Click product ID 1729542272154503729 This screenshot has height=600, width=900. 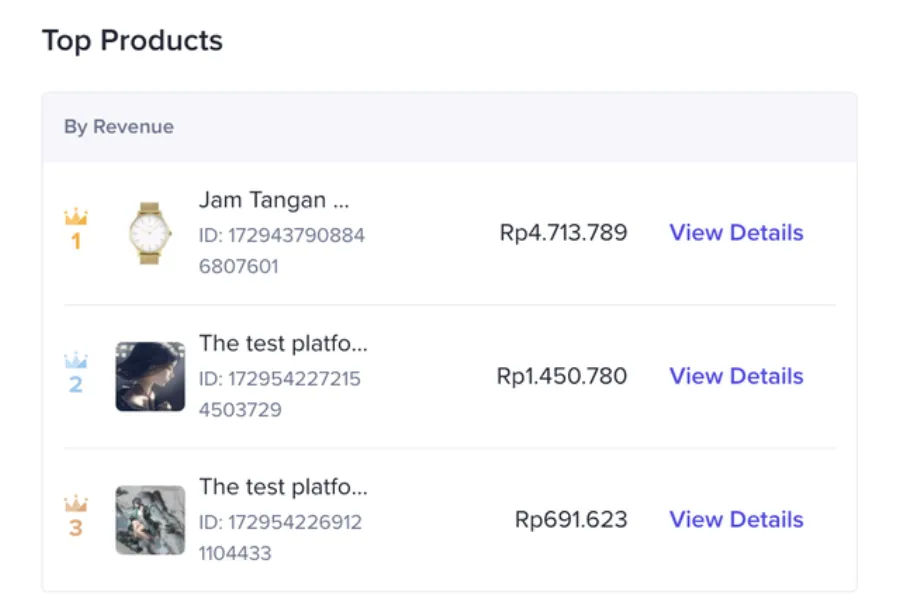point(280,394)
